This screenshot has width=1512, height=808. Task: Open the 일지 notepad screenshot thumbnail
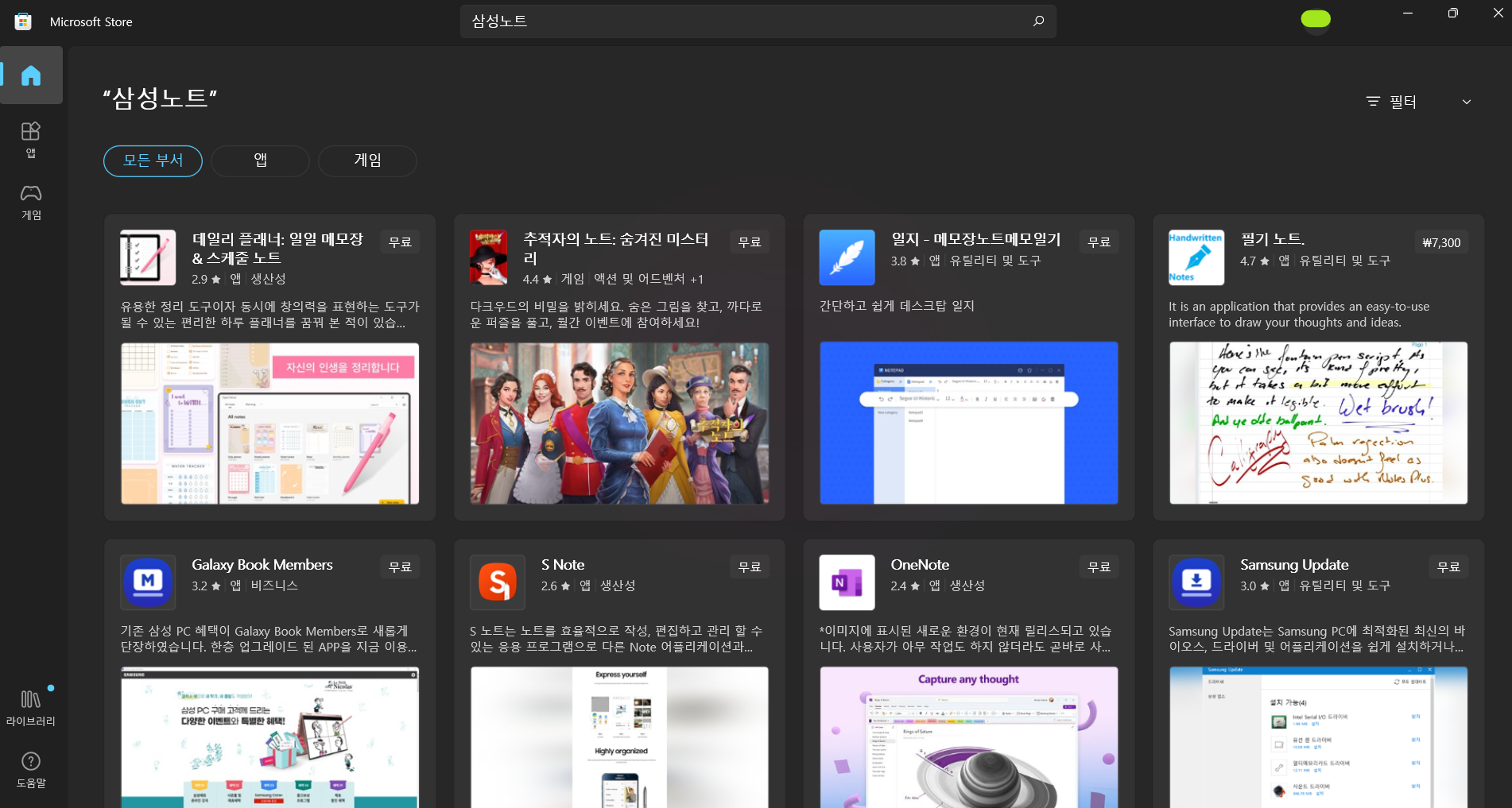click(x=968, y=423)
